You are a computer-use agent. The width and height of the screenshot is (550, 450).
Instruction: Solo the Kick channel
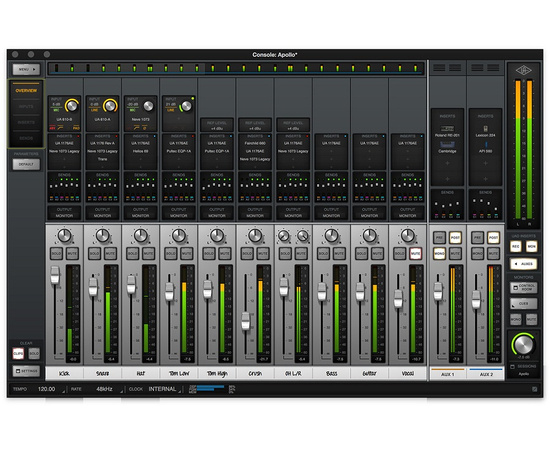point(56,253)
